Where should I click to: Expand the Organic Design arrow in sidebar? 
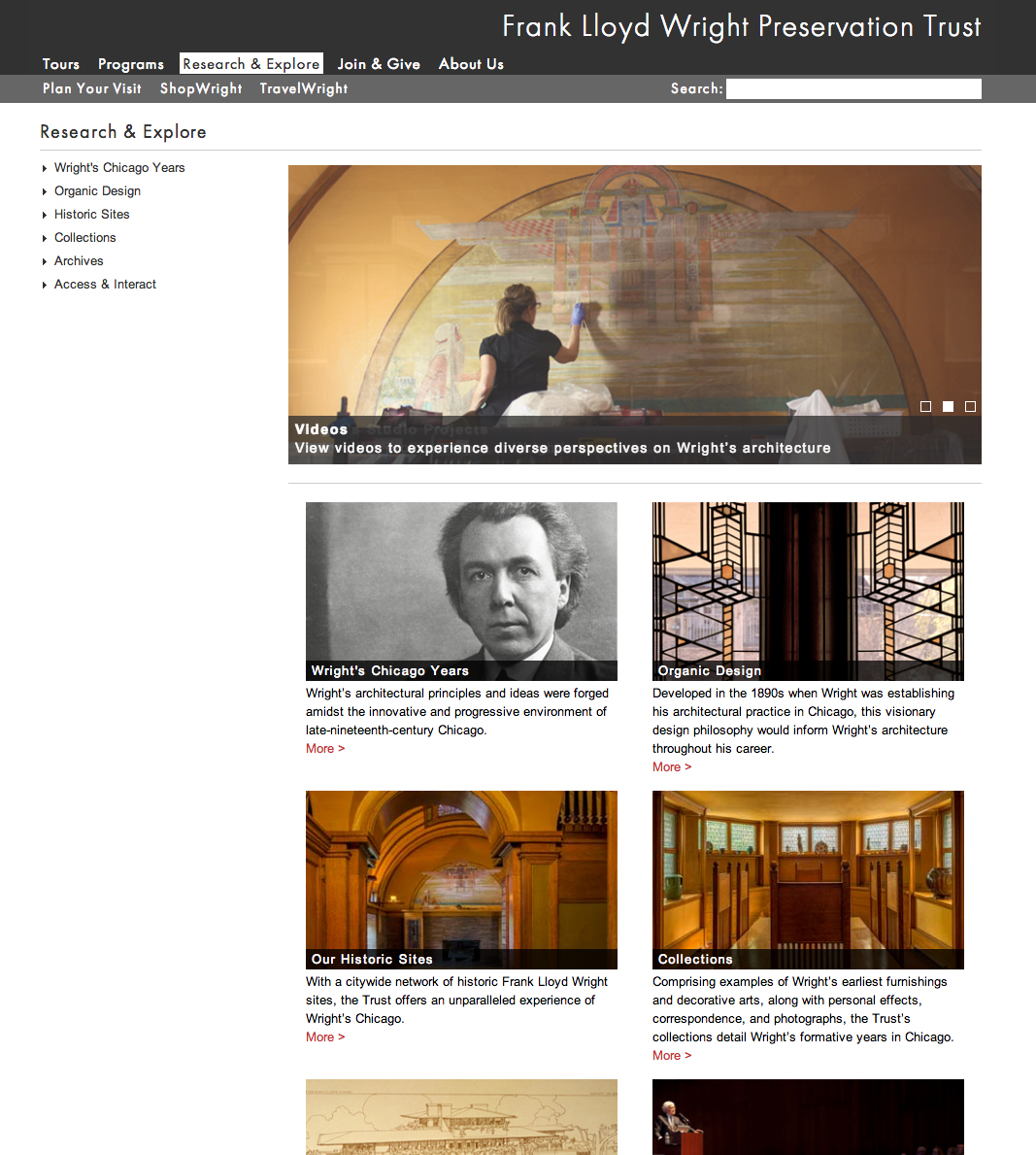tap(45, 191)
